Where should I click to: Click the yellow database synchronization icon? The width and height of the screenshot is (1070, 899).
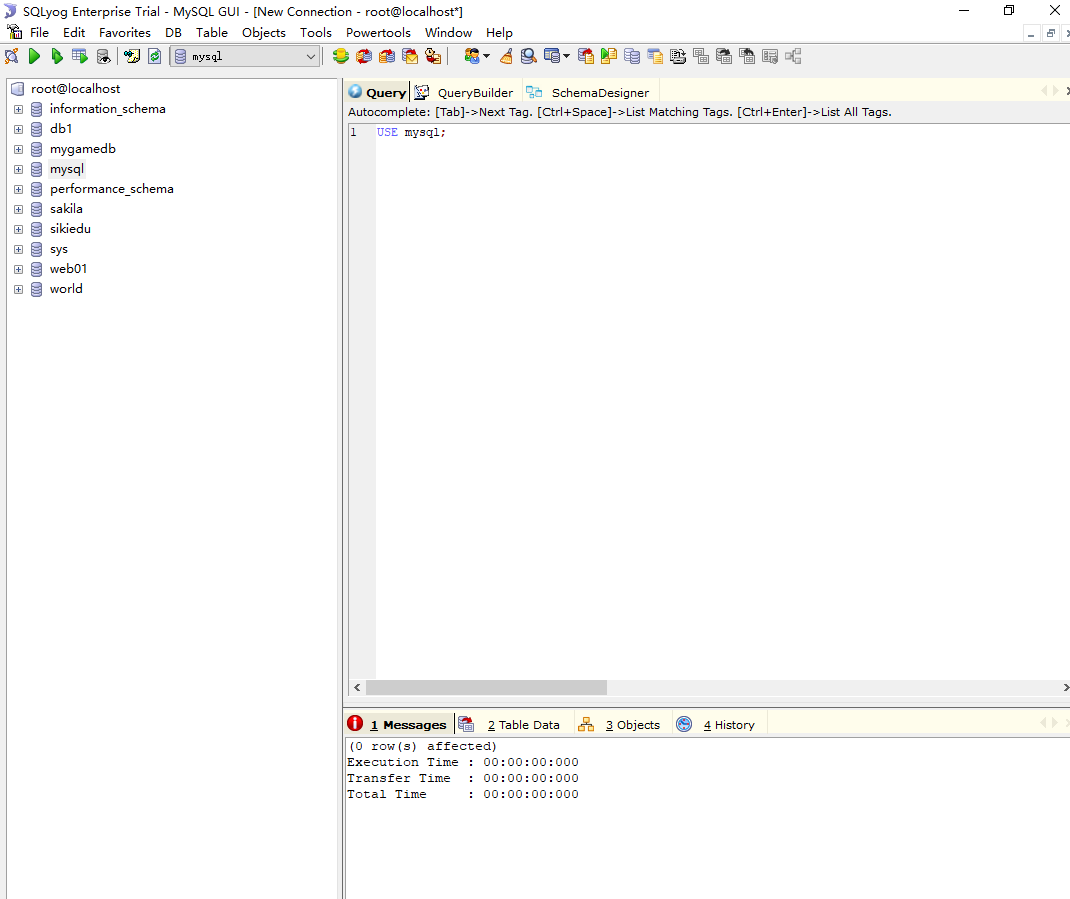pyautogui.click(x=341, y=57)
